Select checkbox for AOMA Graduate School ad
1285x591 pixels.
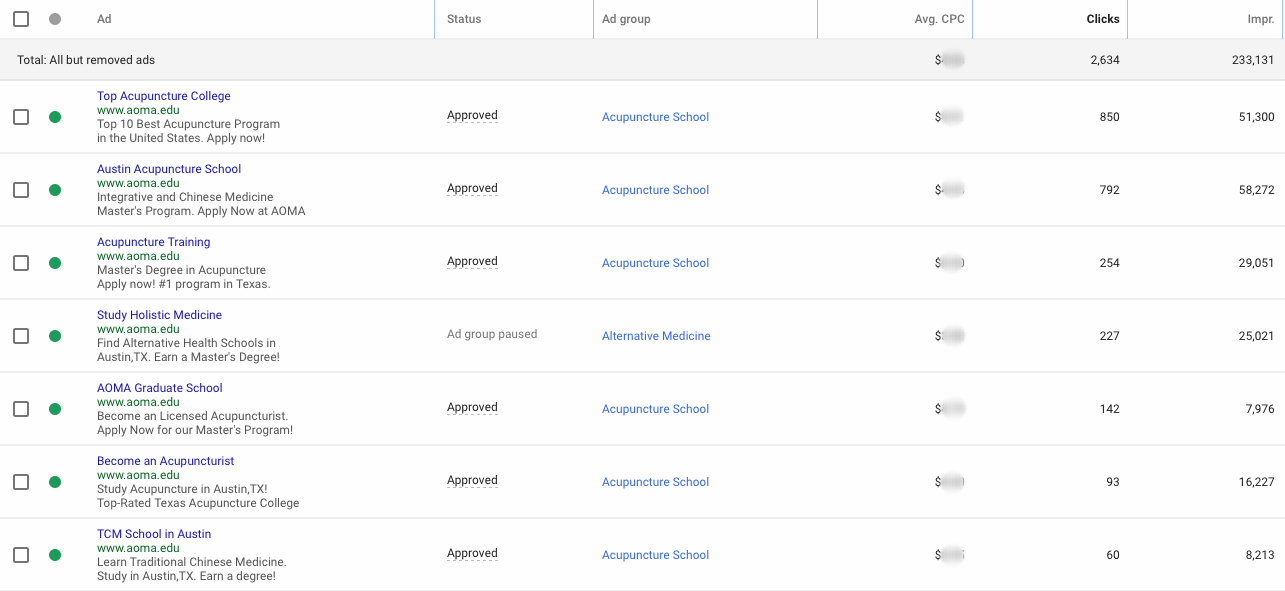click(21, 409)
